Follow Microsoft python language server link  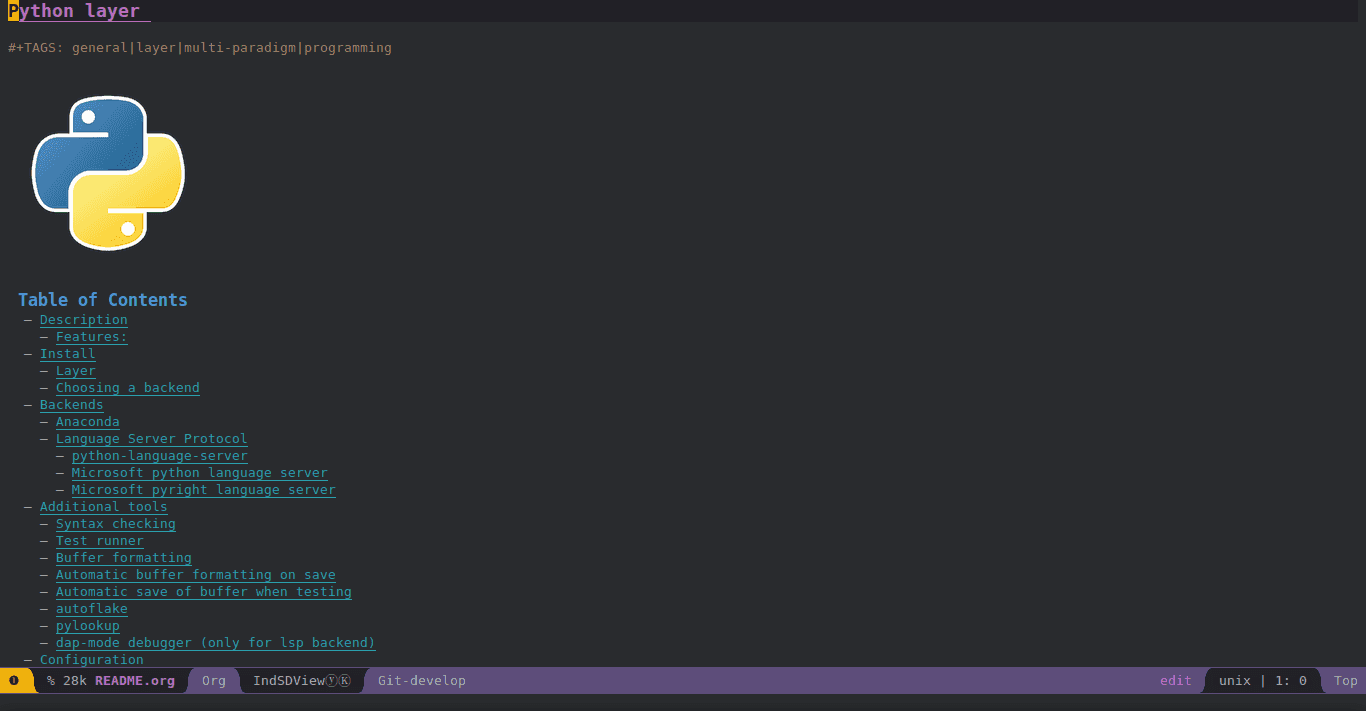pyautogui.click(x=200, y=473)
